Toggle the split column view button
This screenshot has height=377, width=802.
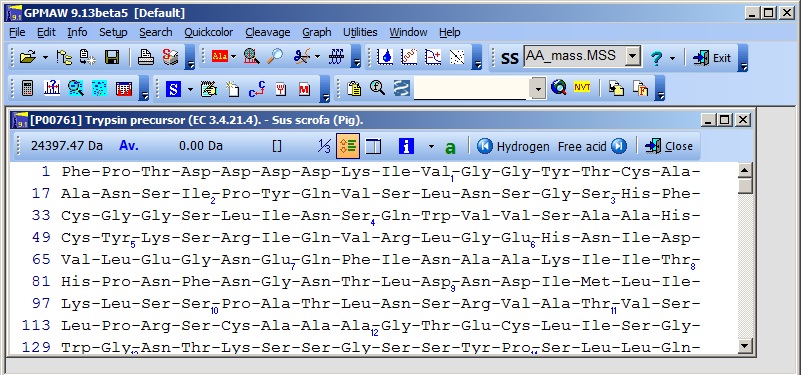click(x=373, y=146)
